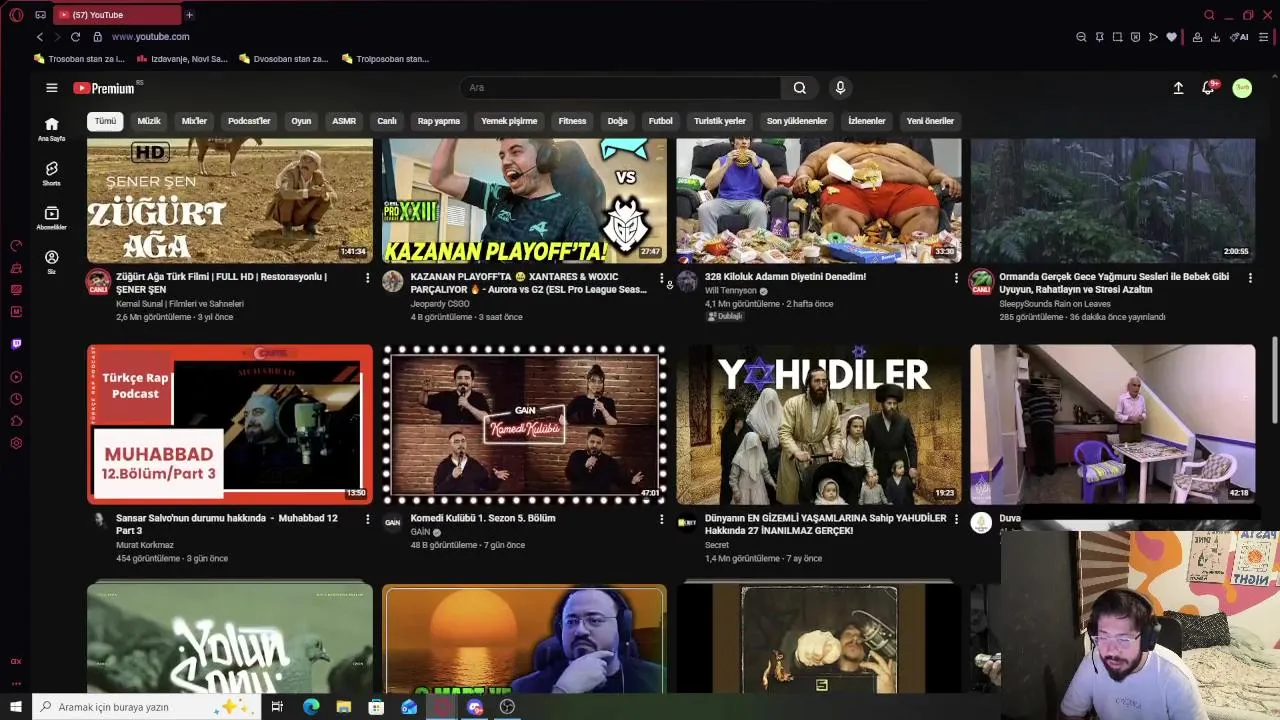Open the YAHUDİLER video thumbnail
The width and height of the screenshot is (1280, 720).
click(819, 425)
